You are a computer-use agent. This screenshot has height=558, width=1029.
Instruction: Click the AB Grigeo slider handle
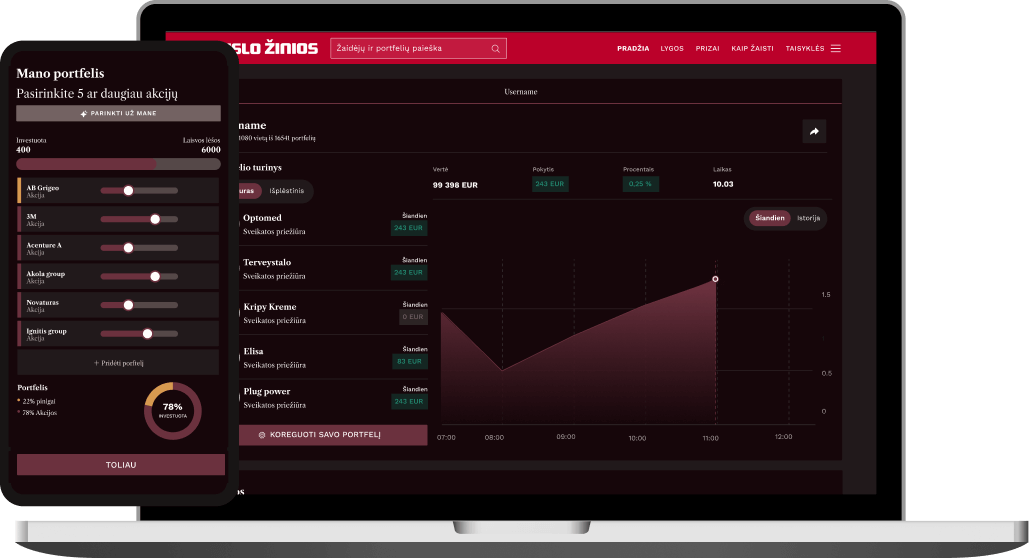pyautogui.click(x=128, y=190)
